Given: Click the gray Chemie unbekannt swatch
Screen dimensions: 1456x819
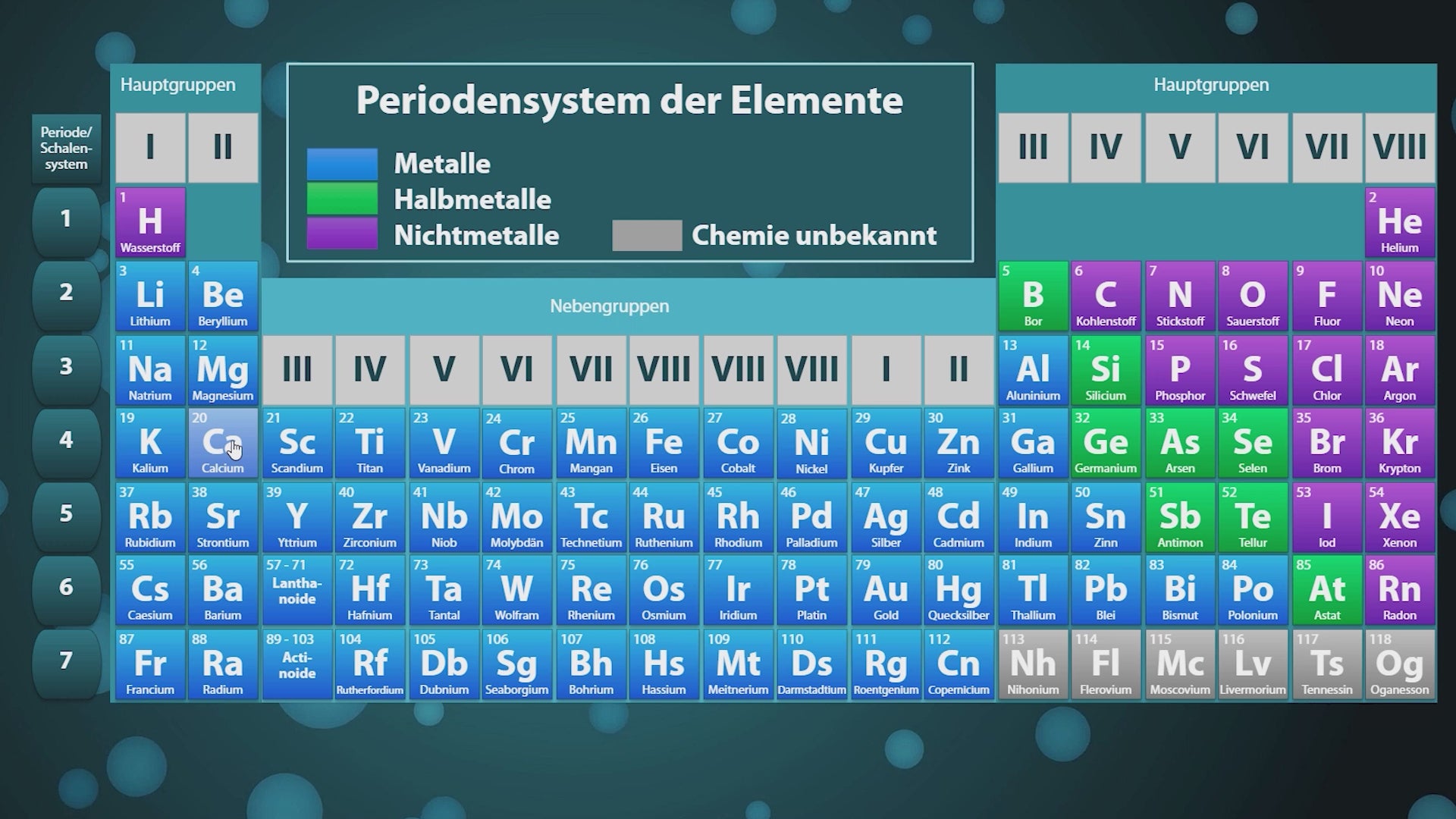Looking at the screenshot, I should click(x=647, y=235).
